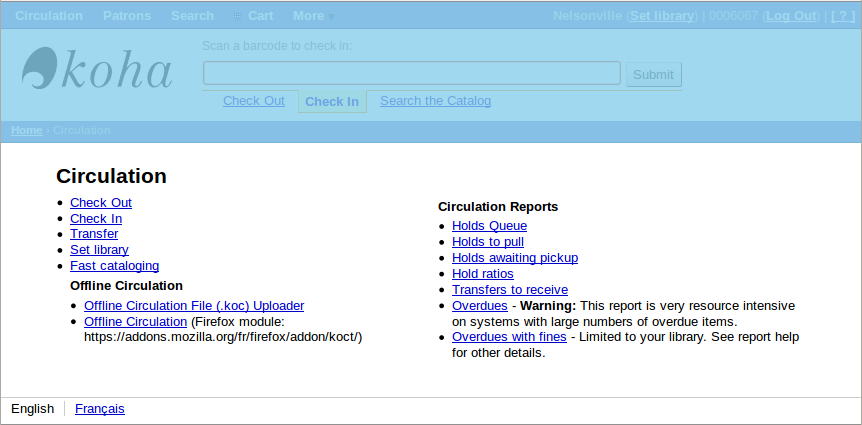Click the barcode check-in input field

pos(411,73)
